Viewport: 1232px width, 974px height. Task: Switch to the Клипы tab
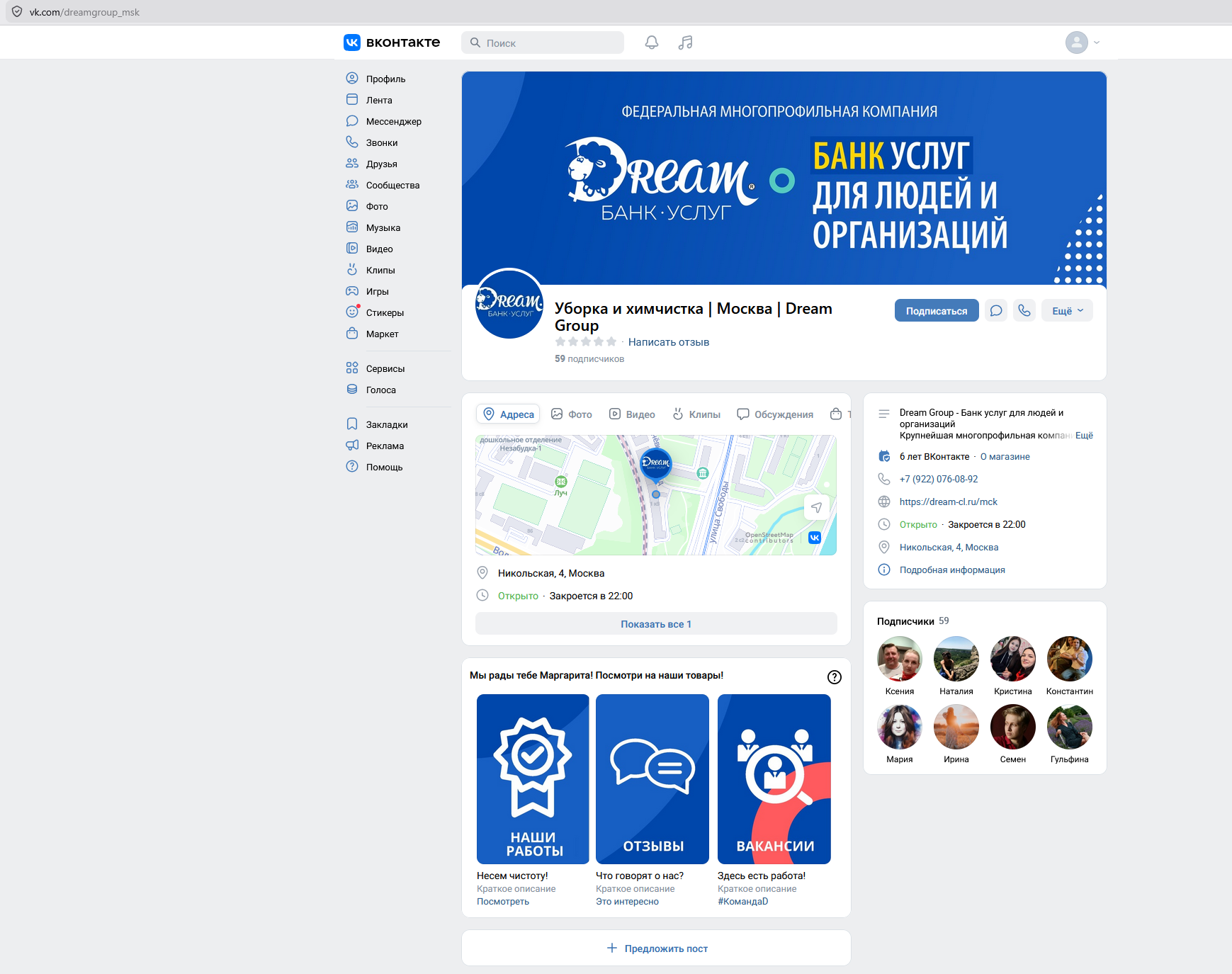coord(696,414)
